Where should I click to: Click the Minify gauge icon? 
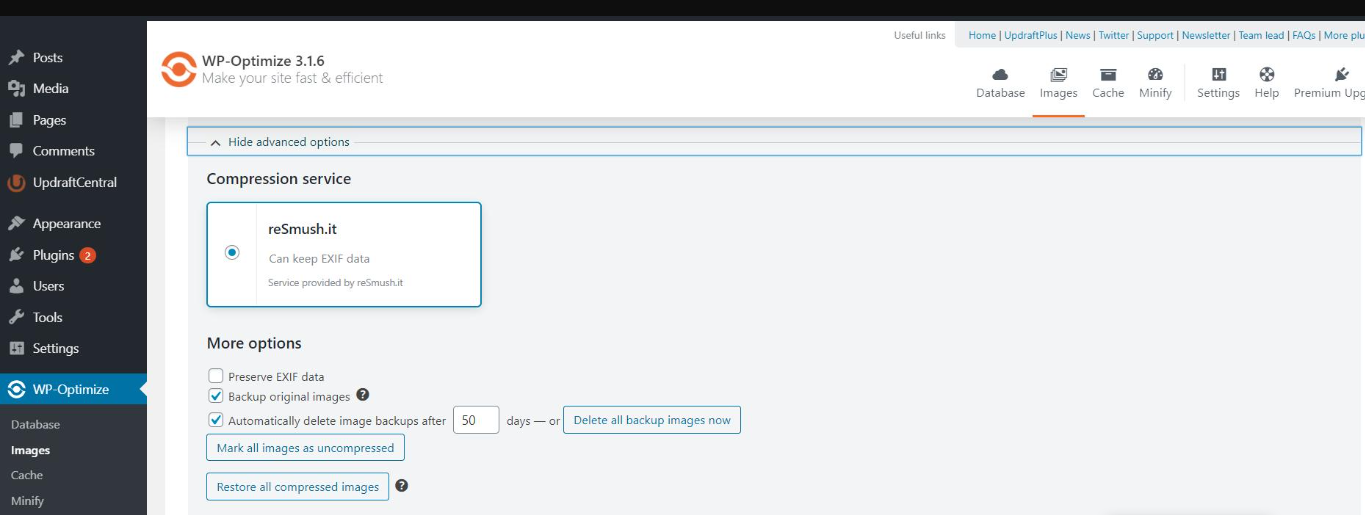(x=1155, y=74)
